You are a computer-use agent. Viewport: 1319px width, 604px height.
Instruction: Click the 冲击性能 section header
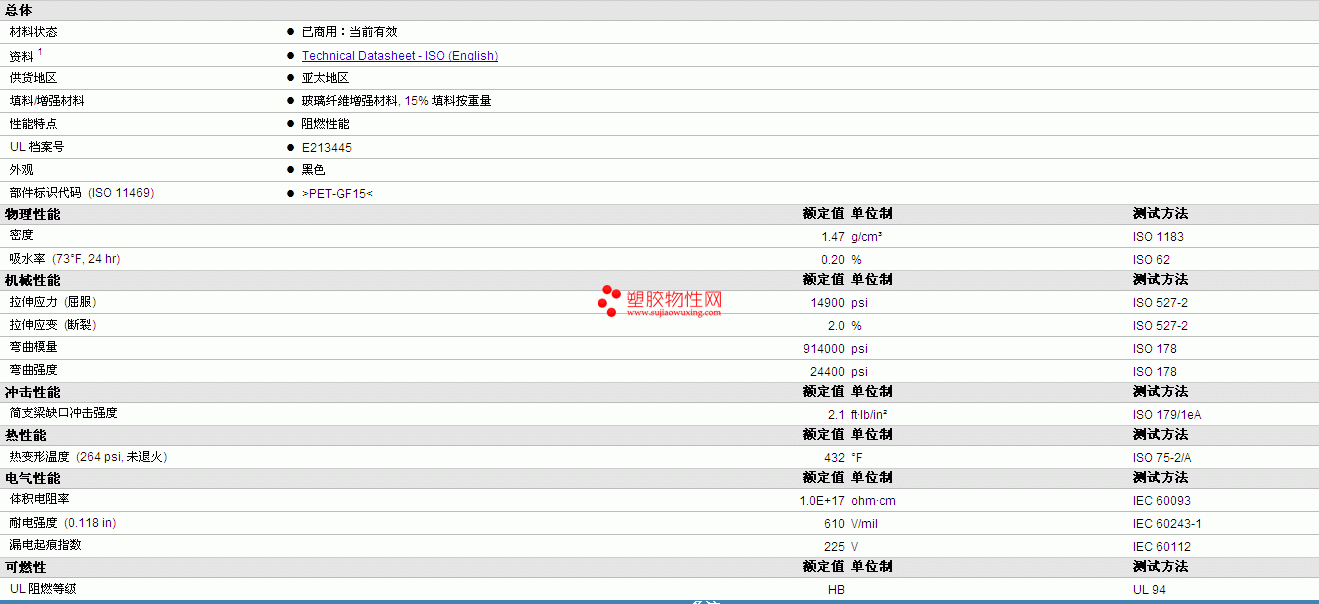(32, 392)
